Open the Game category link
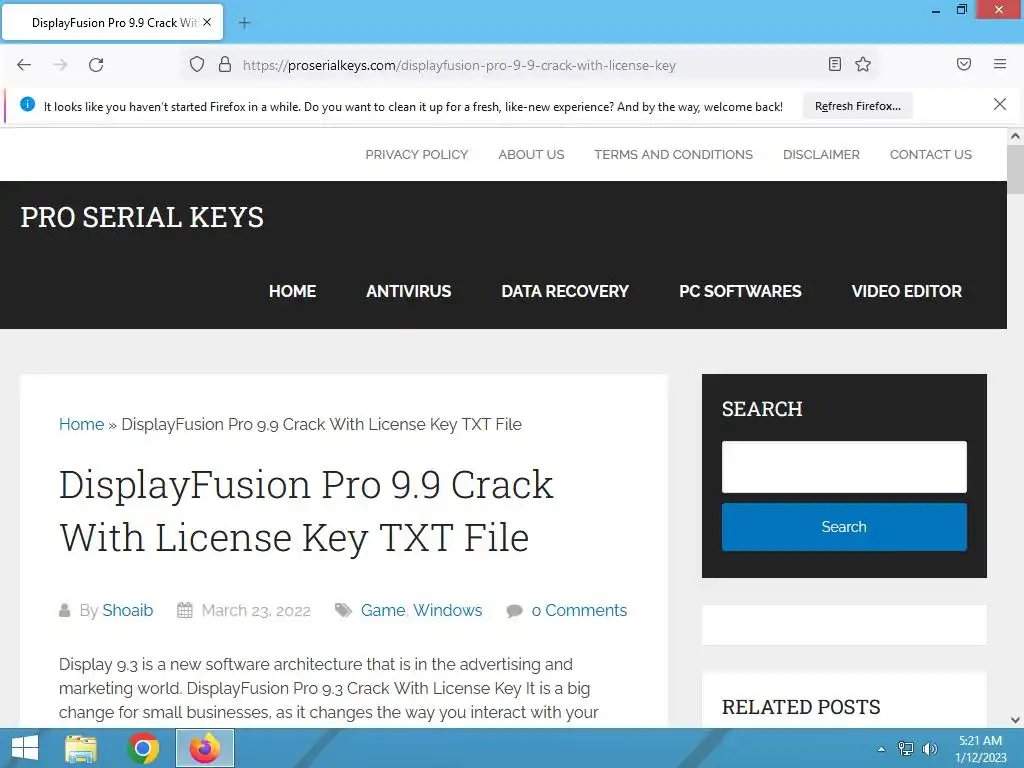Viewport: 1024px width, 768px height. pyautogui.click(x=383, y=611)
